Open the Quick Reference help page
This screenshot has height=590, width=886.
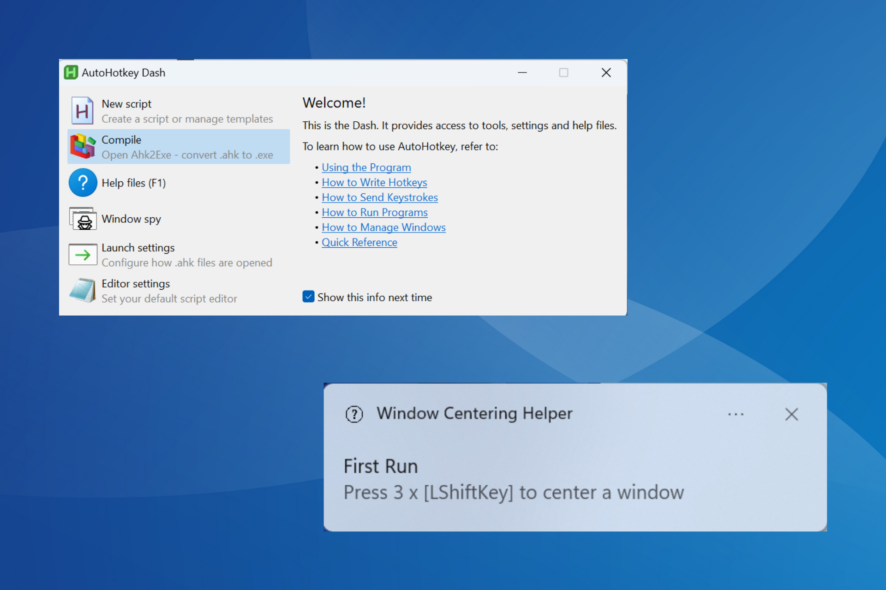(x=359, y=242)
